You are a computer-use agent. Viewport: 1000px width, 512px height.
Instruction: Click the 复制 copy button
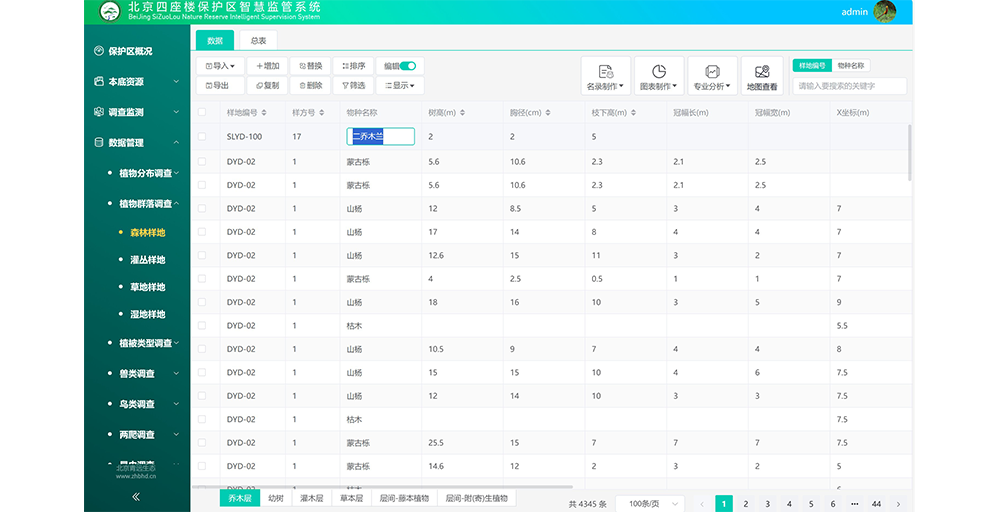pyautogui.click(x=267, y=85)
